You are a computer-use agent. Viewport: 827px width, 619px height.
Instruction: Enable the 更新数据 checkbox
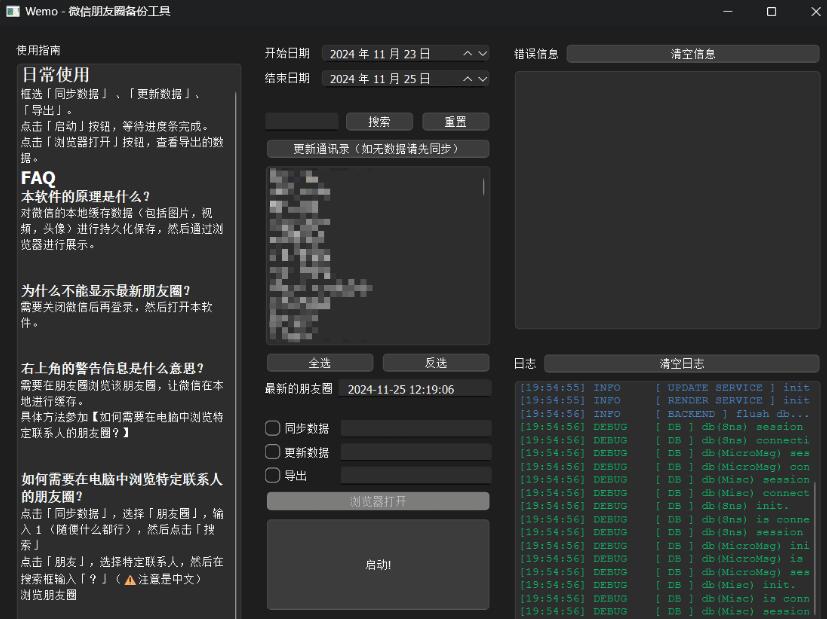[x=271, y=452]
